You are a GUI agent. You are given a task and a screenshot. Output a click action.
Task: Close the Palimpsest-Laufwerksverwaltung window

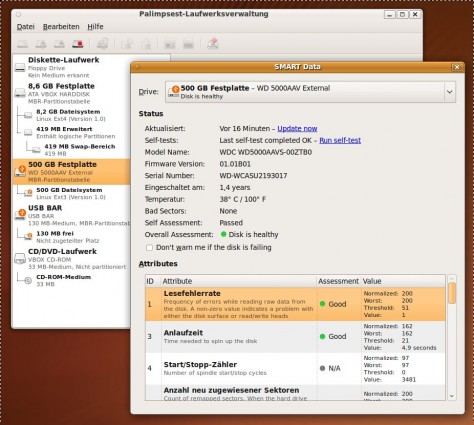click(x=415, y=14)
